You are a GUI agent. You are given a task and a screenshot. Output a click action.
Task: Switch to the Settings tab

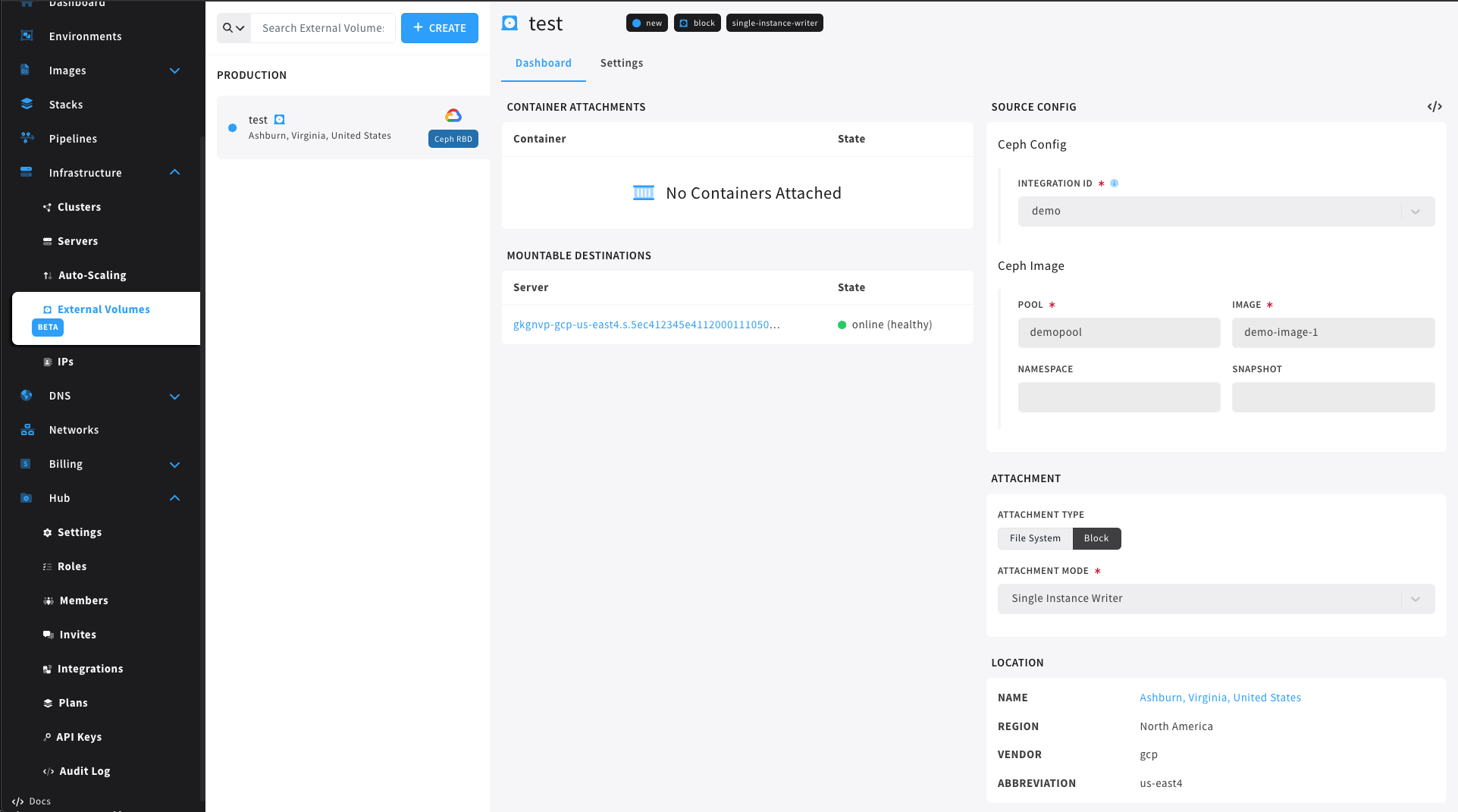point(621,63)
